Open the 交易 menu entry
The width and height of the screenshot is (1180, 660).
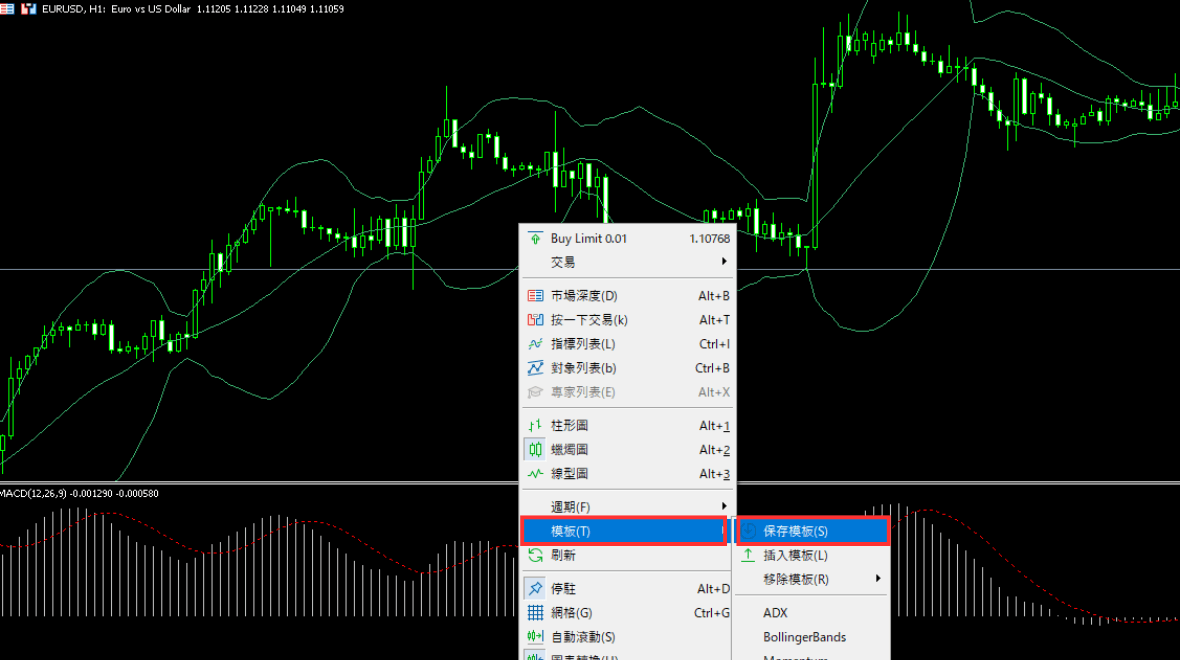(628, 262)
